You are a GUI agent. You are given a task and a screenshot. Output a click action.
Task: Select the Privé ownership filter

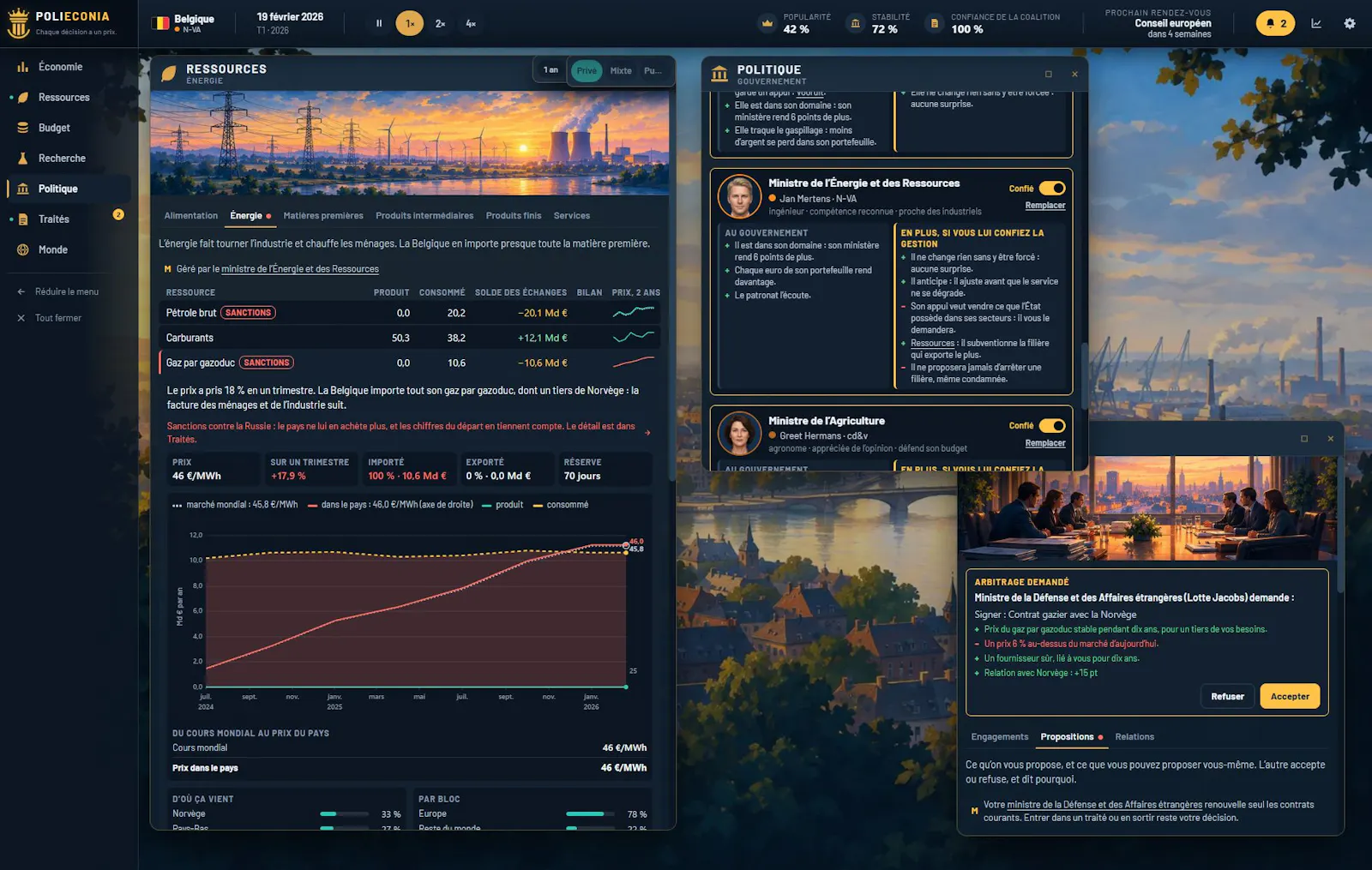[x=587, y=71]
